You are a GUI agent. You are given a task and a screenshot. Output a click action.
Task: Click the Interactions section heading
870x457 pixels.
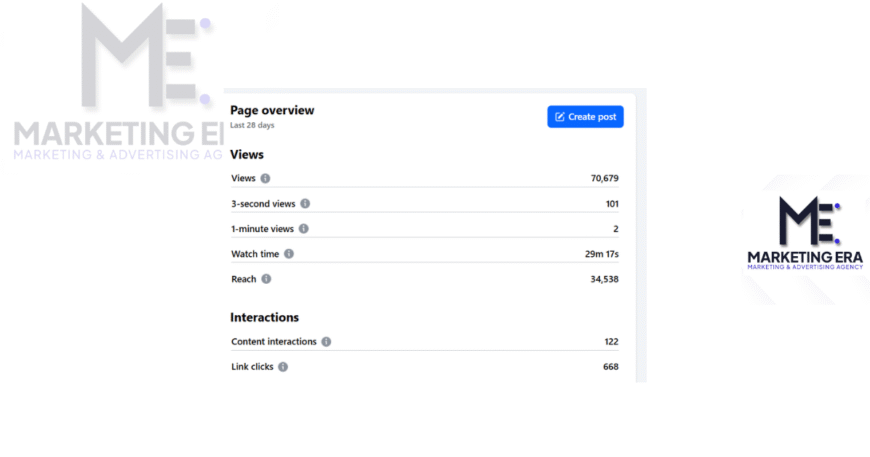[264, 317]
